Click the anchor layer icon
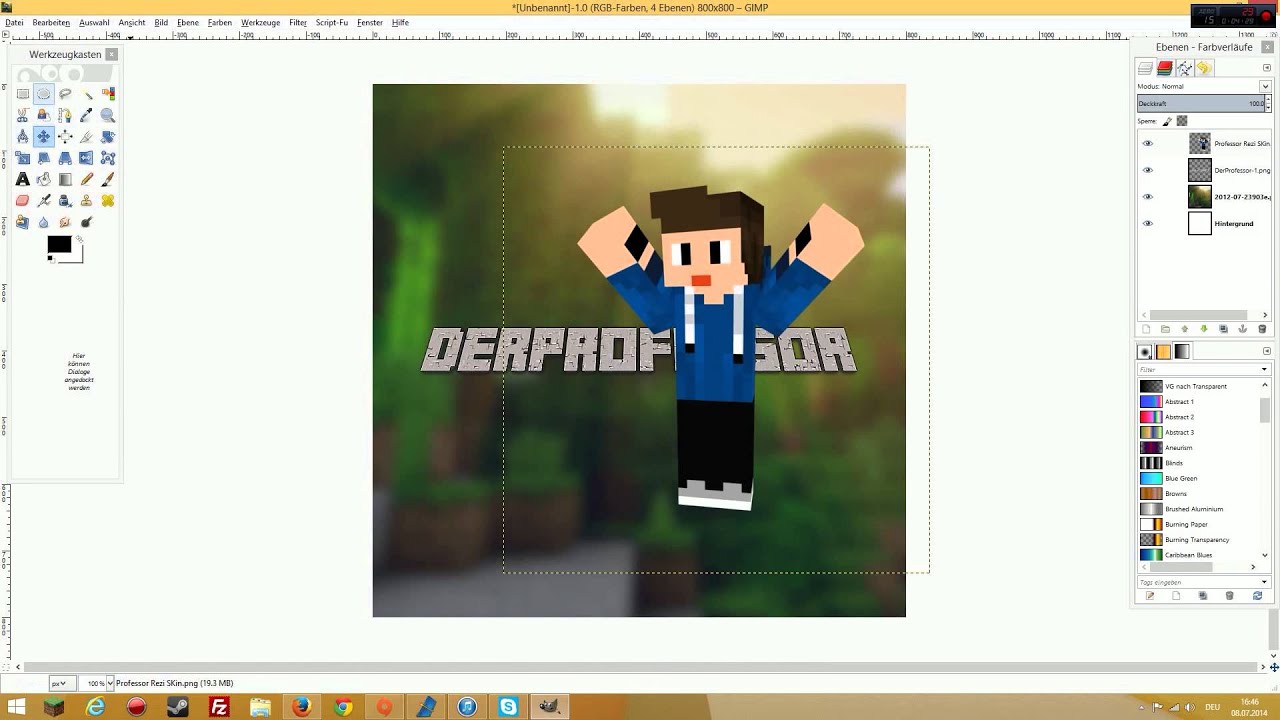 pos(1242,329)
